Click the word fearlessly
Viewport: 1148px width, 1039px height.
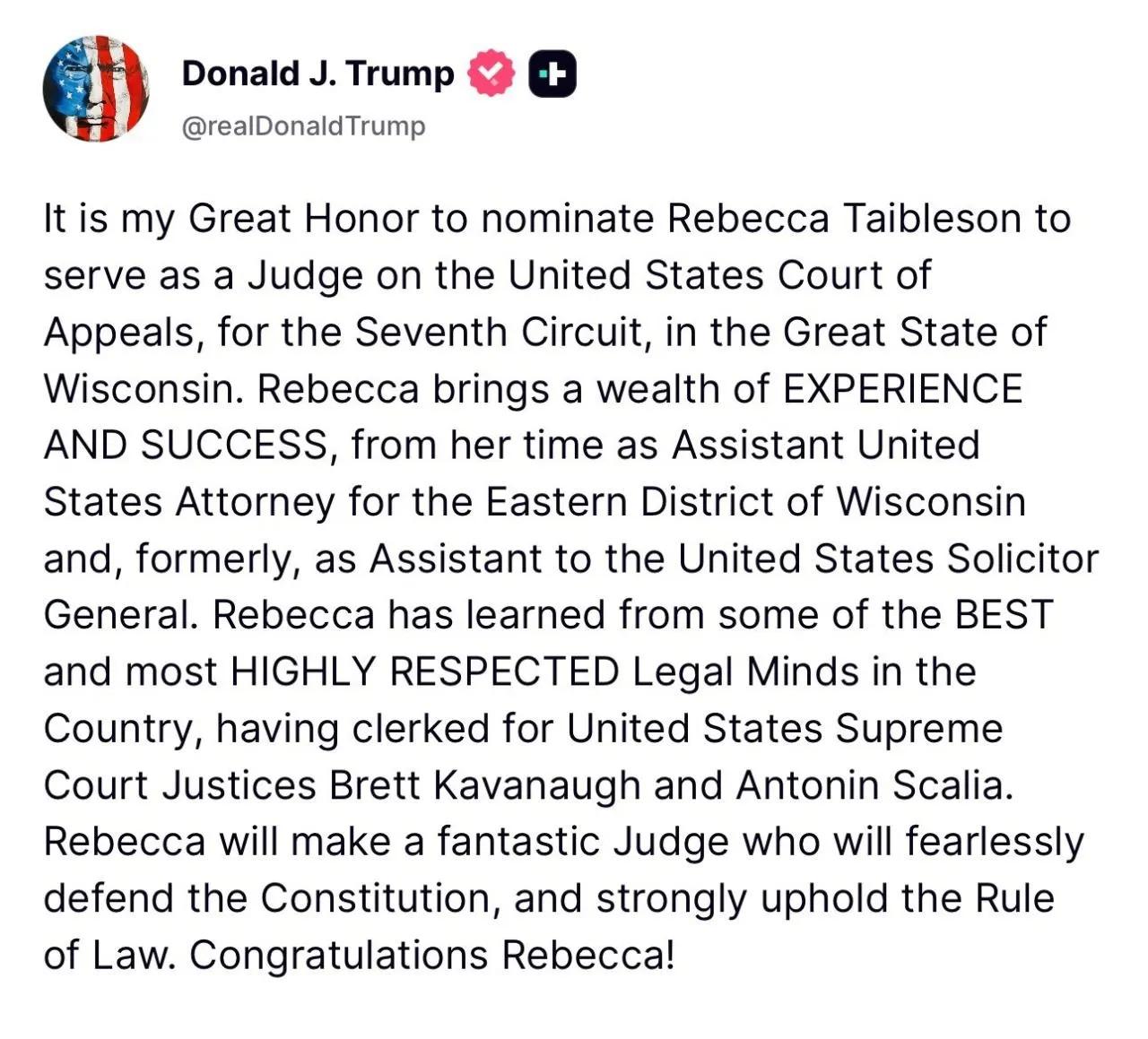coord(995,842)
